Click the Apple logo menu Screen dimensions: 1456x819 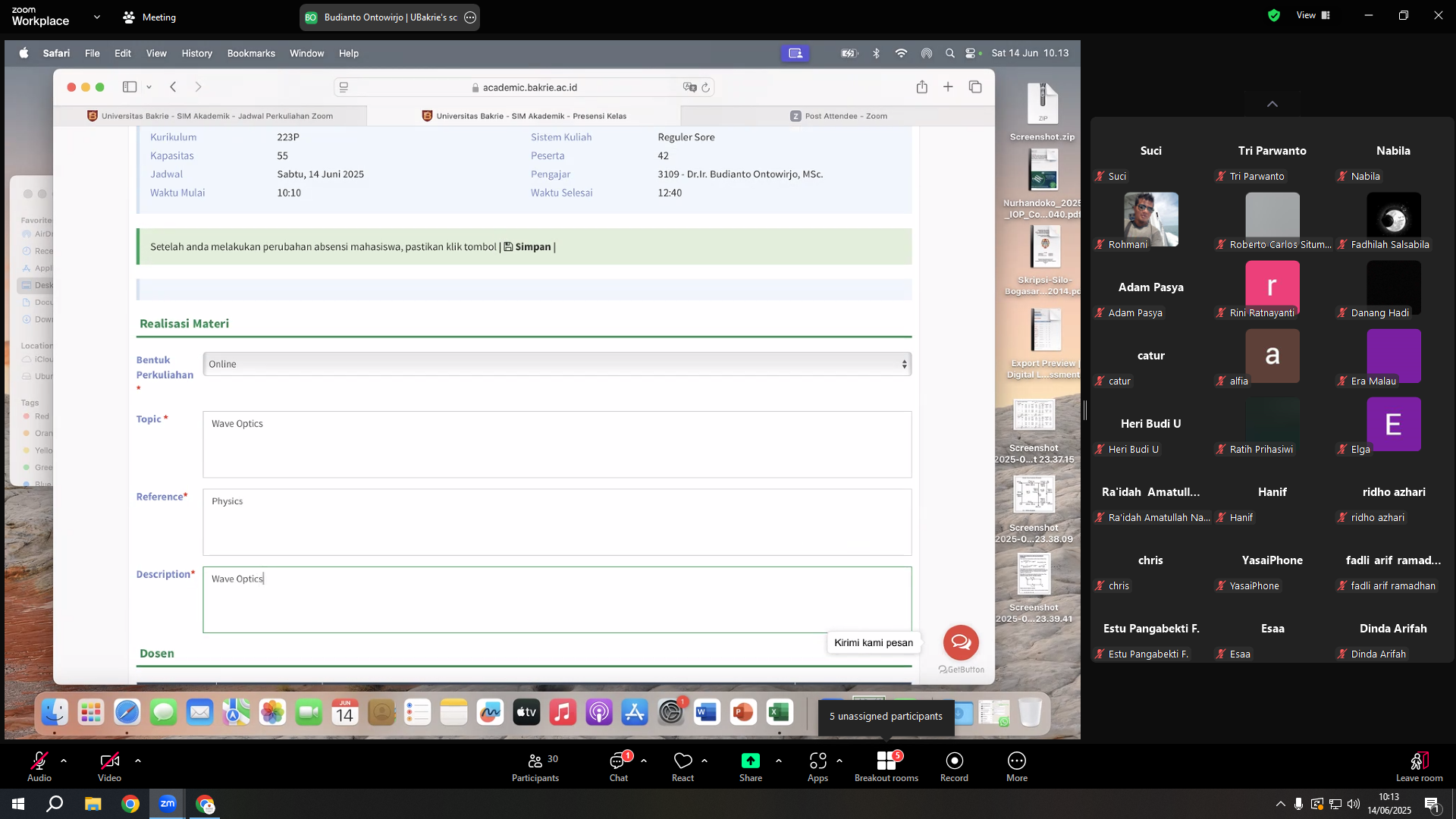pyautogui.click(x=24, y=53)
